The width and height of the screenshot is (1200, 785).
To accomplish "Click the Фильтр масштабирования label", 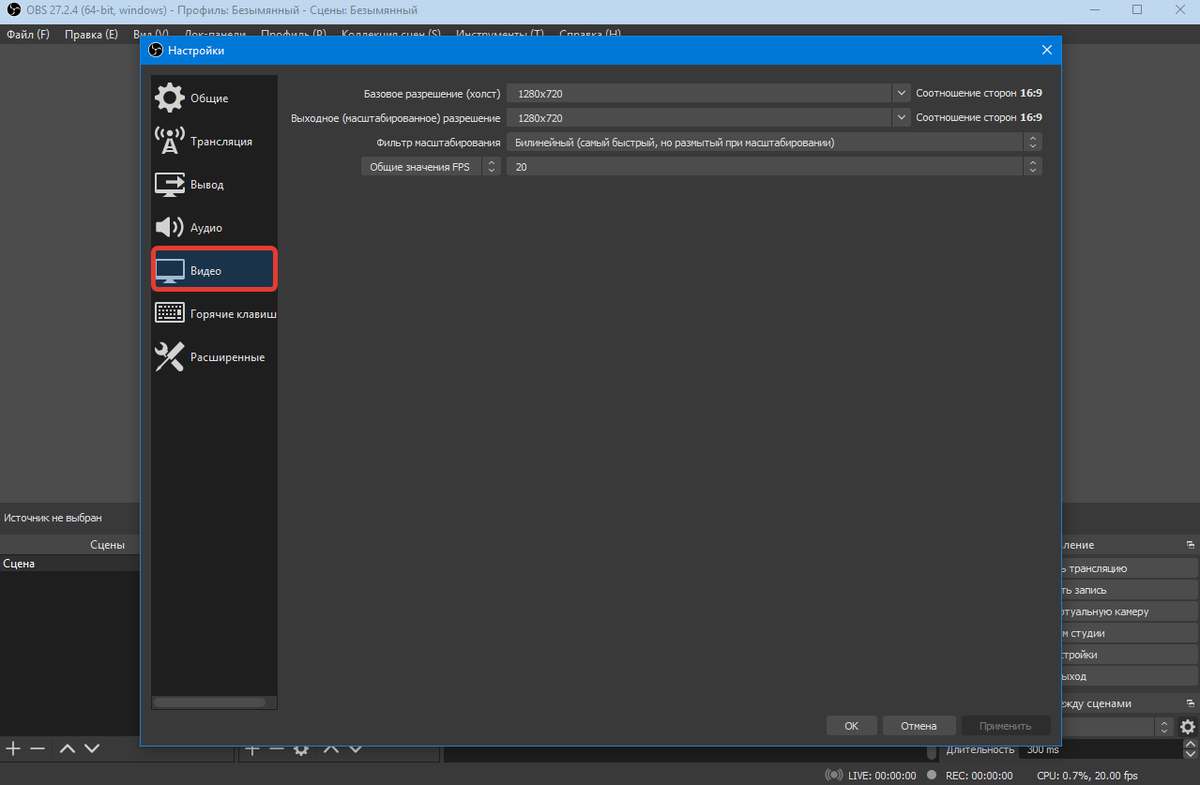I will tap(438, 143).
